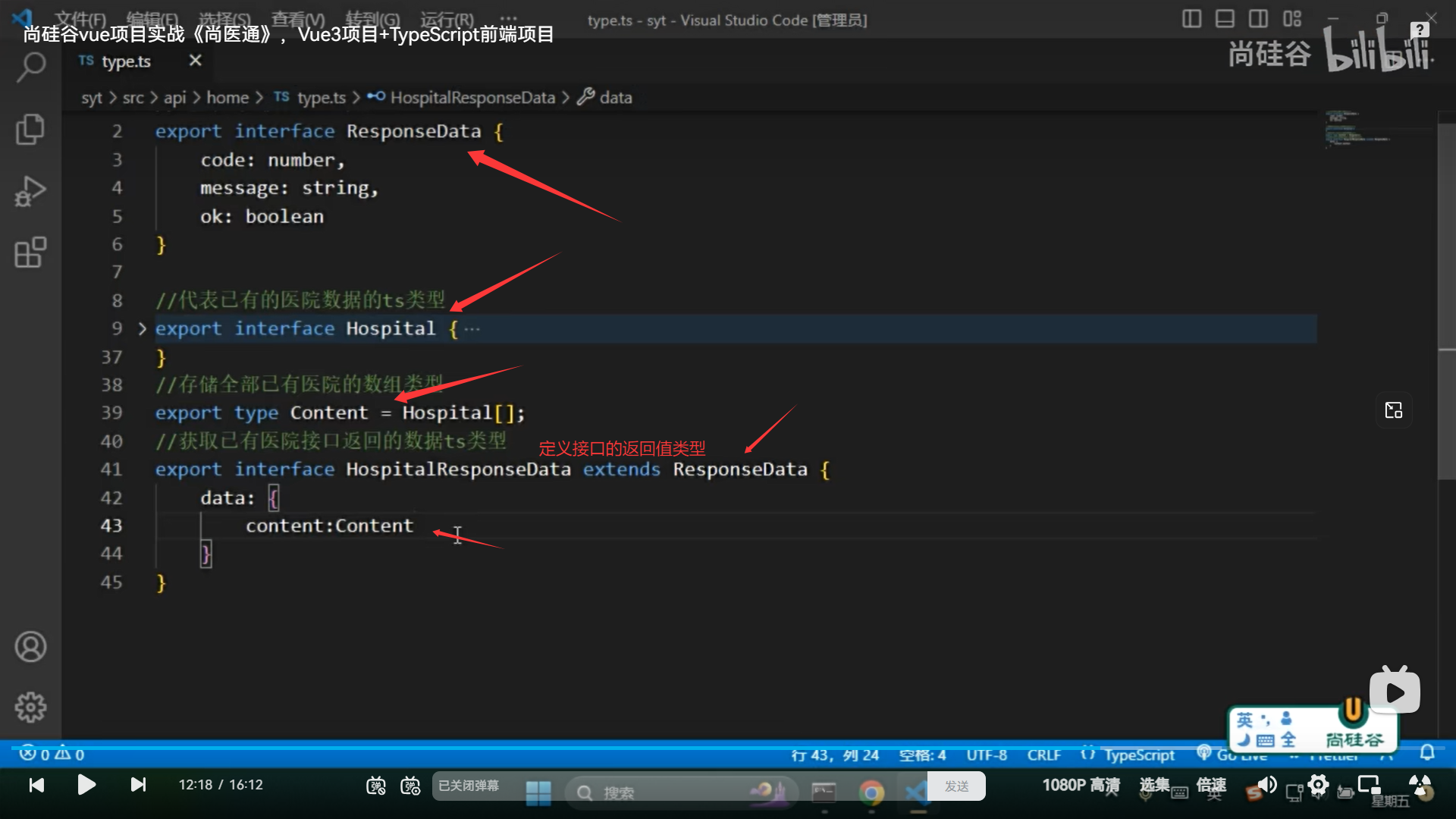Click the danmaku input field
This screenshot has height=819, width=1456.
click(485, 786)
